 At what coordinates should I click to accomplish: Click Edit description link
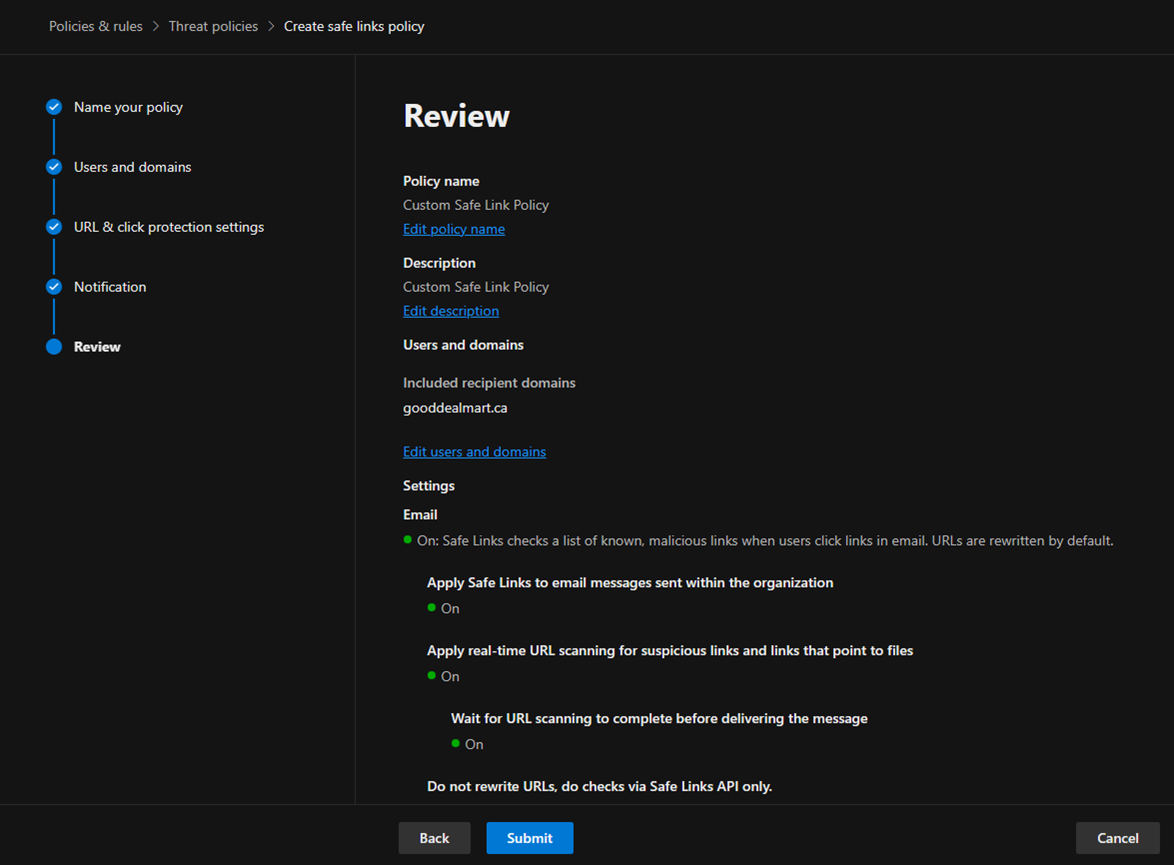click(x=451, y=311)
